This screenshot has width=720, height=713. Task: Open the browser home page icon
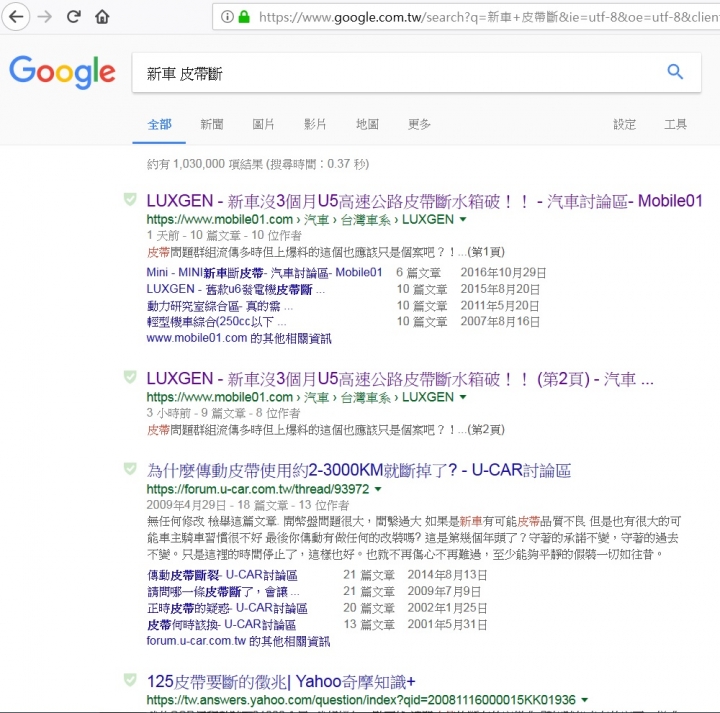pyautogui.click(x=102, y=17)
